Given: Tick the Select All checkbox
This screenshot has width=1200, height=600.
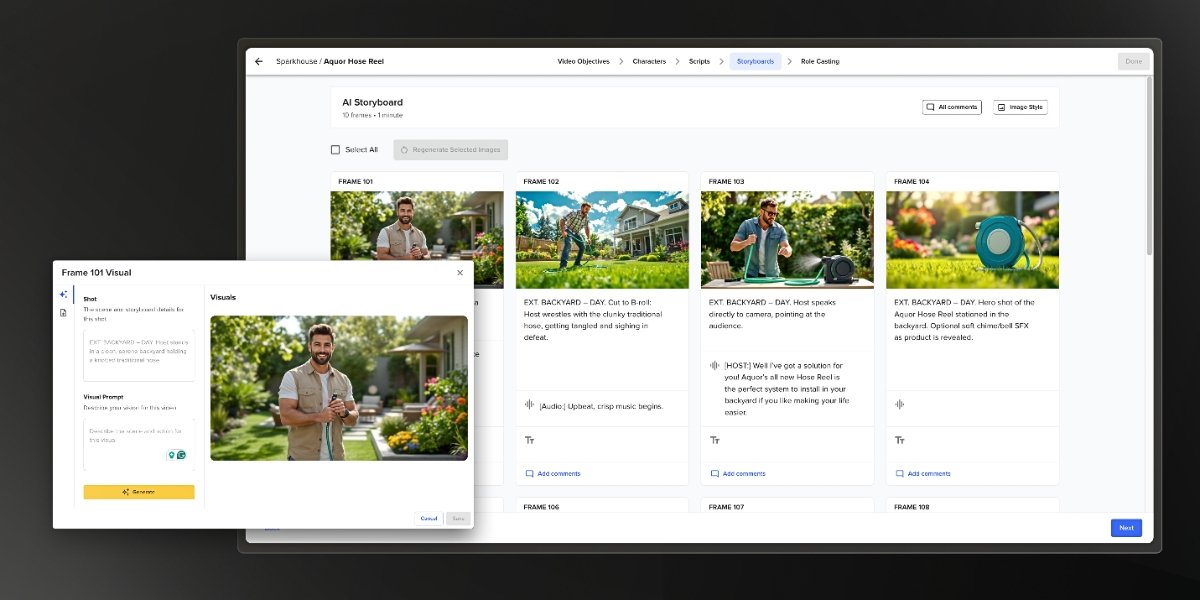Looking at the screenshot, I should tap(336, 150).
